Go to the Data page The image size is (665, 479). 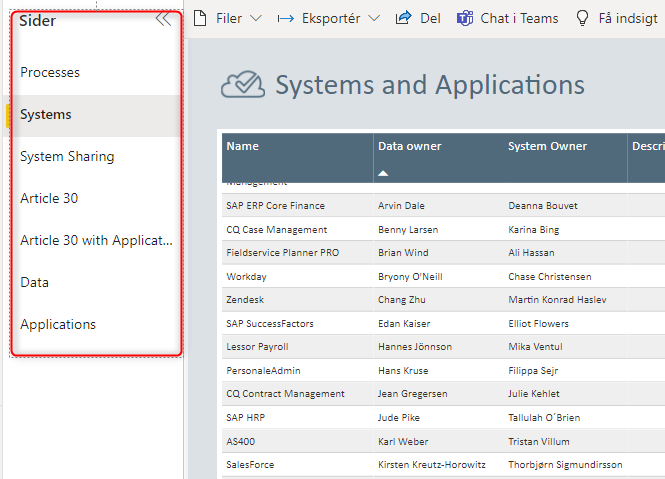click(x=34, y=283)
